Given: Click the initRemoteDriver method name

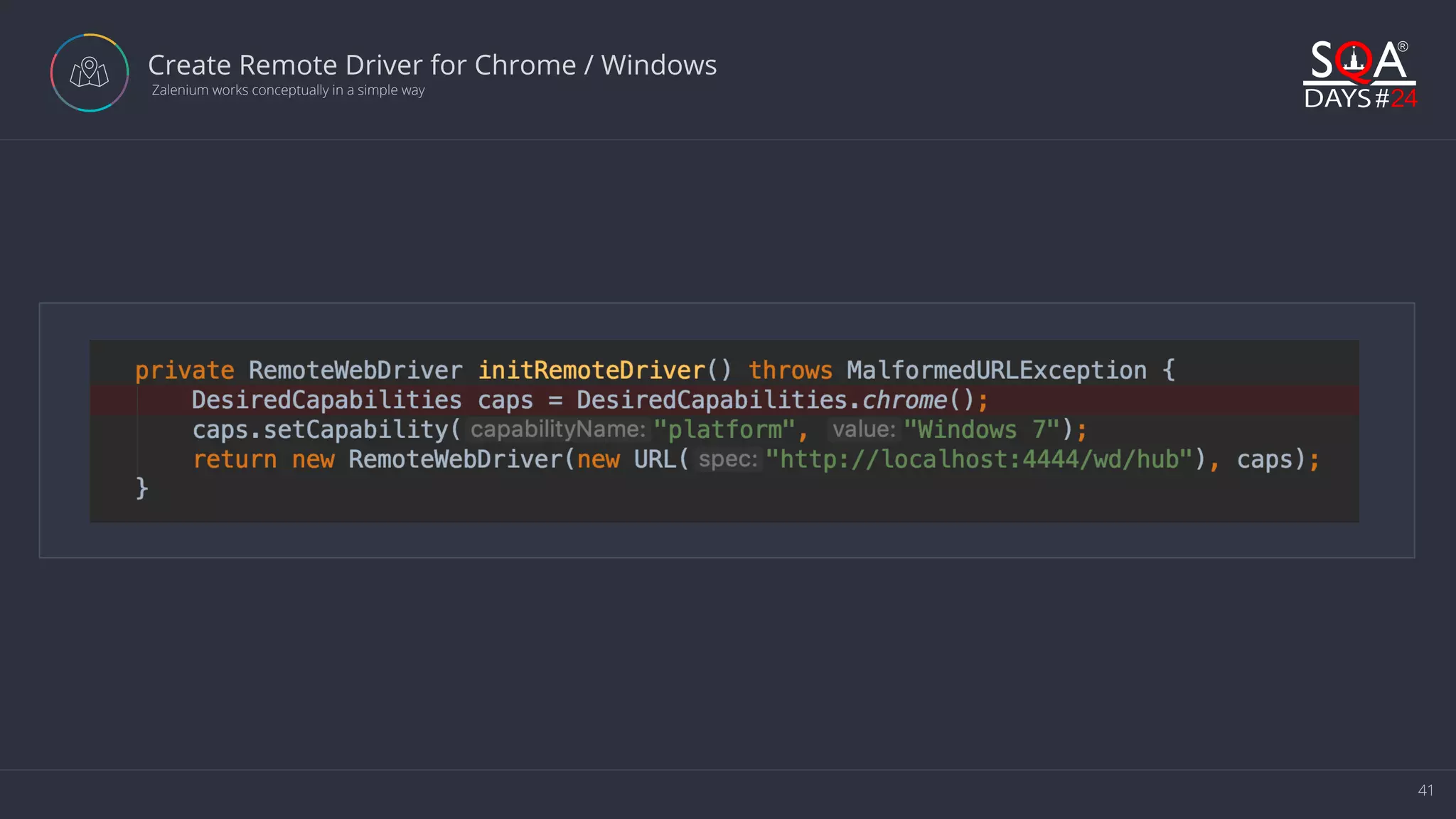Looking at the screenshot, I should point(591,370).
